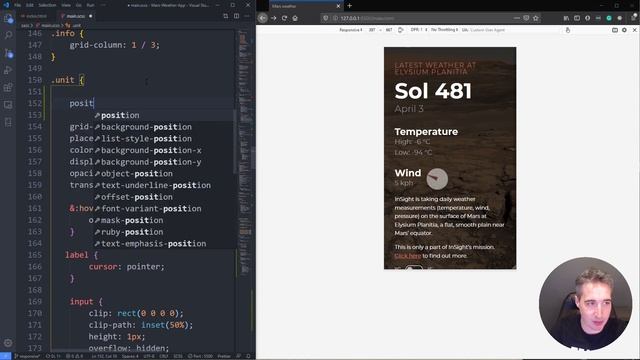640x360 pixels.
Task: Go back in the browser
Action: point(262,18)
